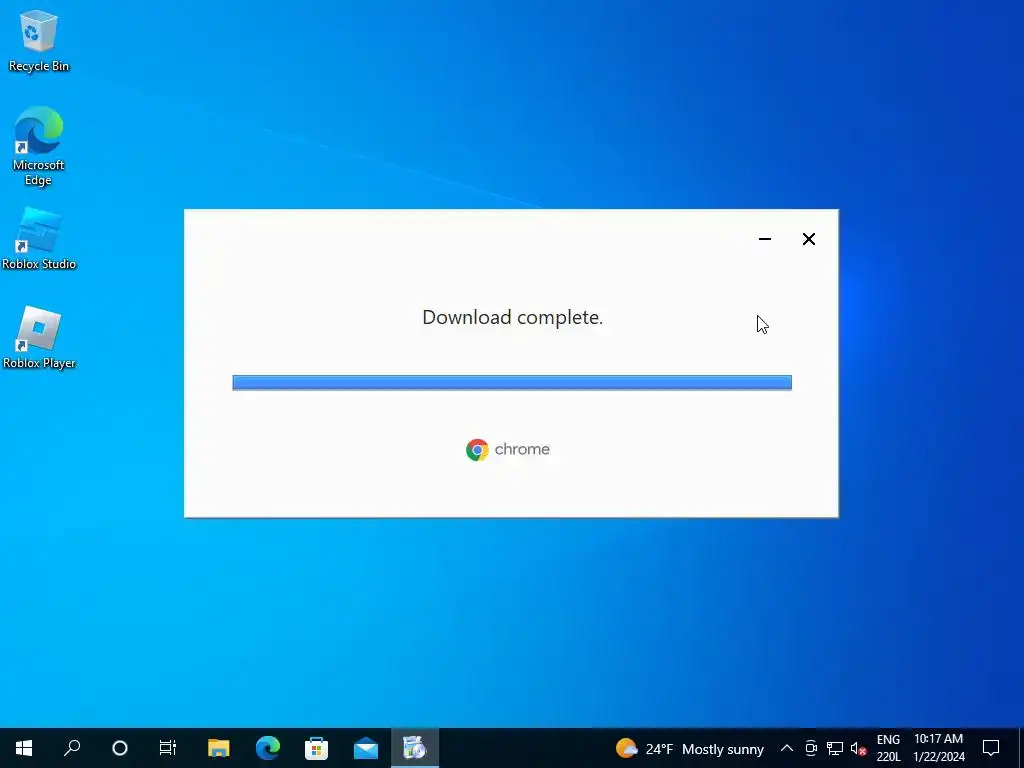Click the muted volume speaker tray icon

coord(859,748)
